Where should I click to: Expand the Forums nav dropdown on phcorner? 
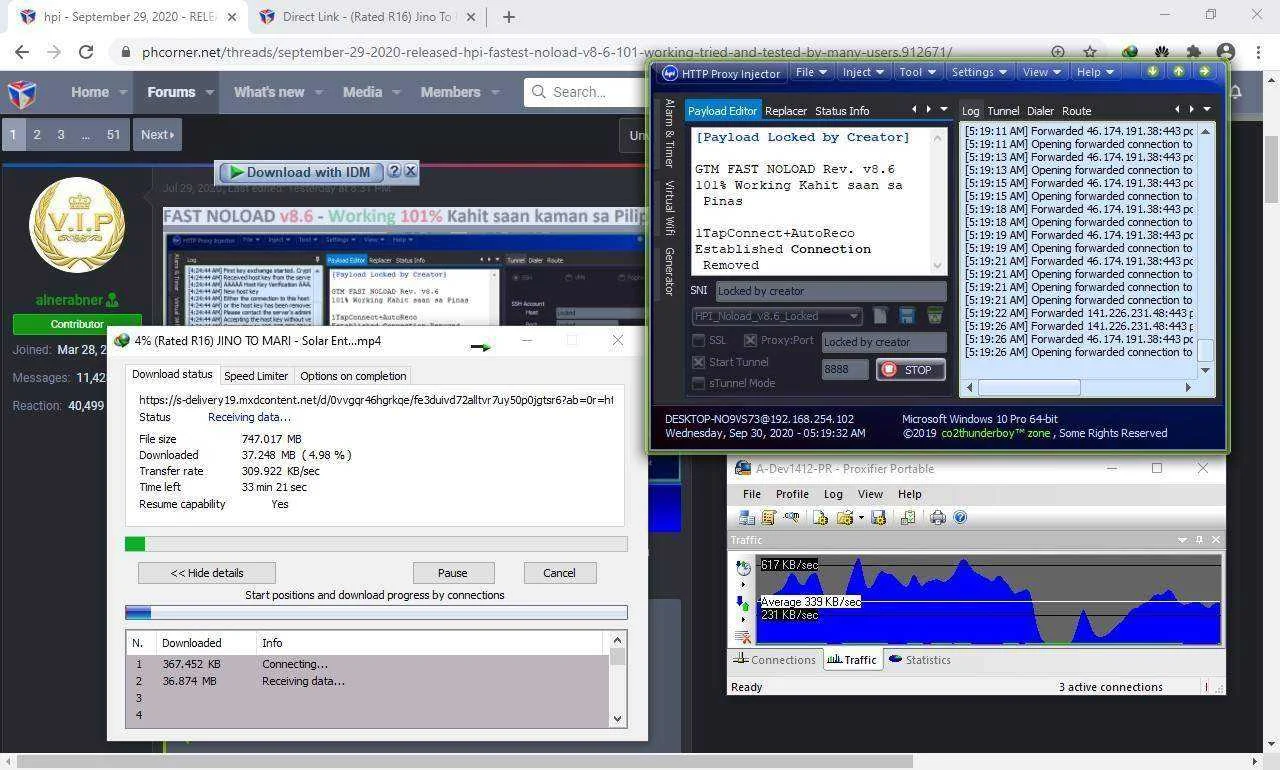point(210,92)
